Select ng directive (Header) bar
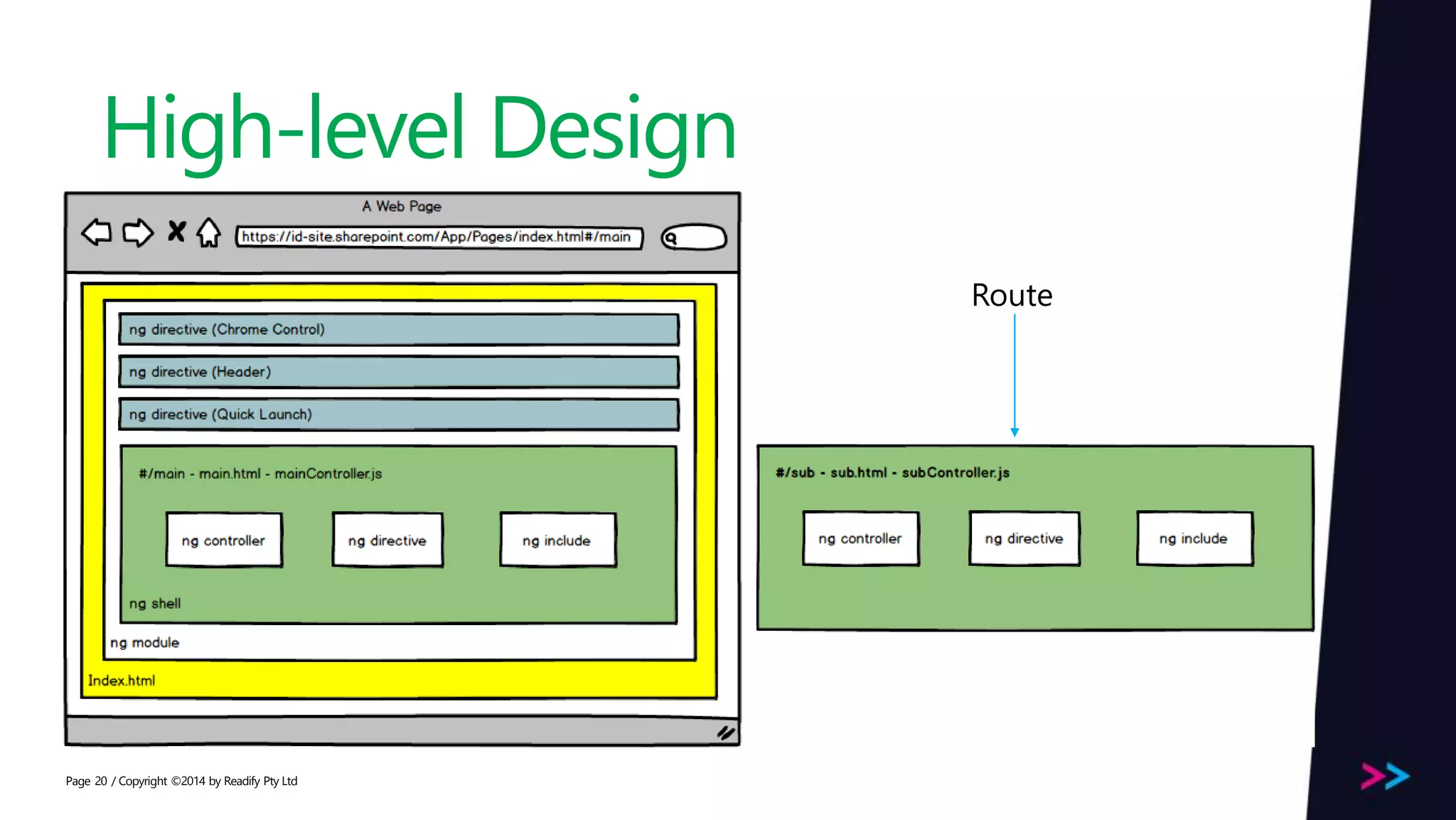This screenshot has width=1456, height=820. pos(398,372)
